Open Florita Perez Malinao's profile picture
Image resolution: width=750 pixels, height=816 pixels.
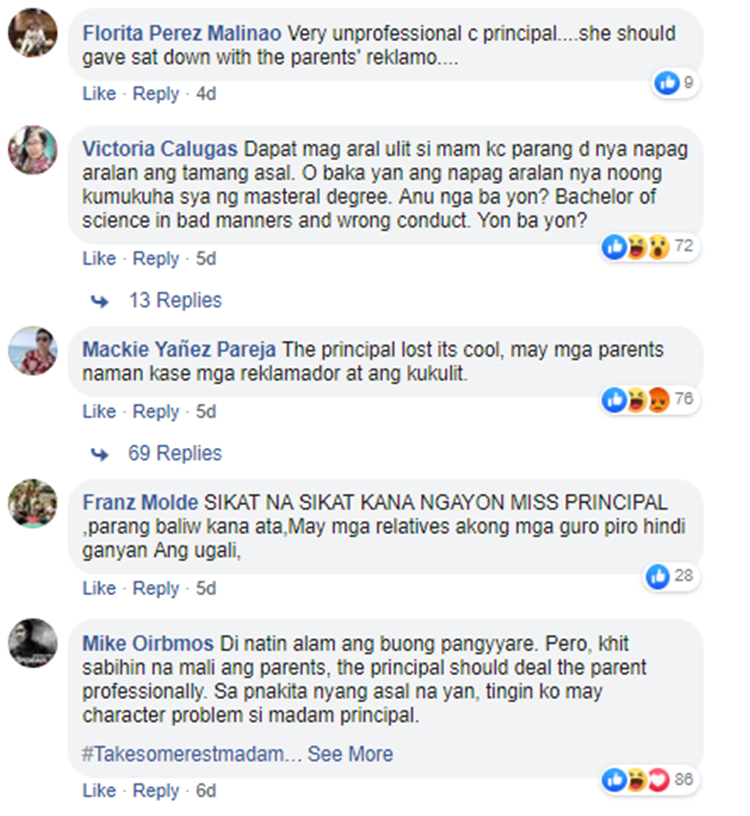[x=33, y=32]
